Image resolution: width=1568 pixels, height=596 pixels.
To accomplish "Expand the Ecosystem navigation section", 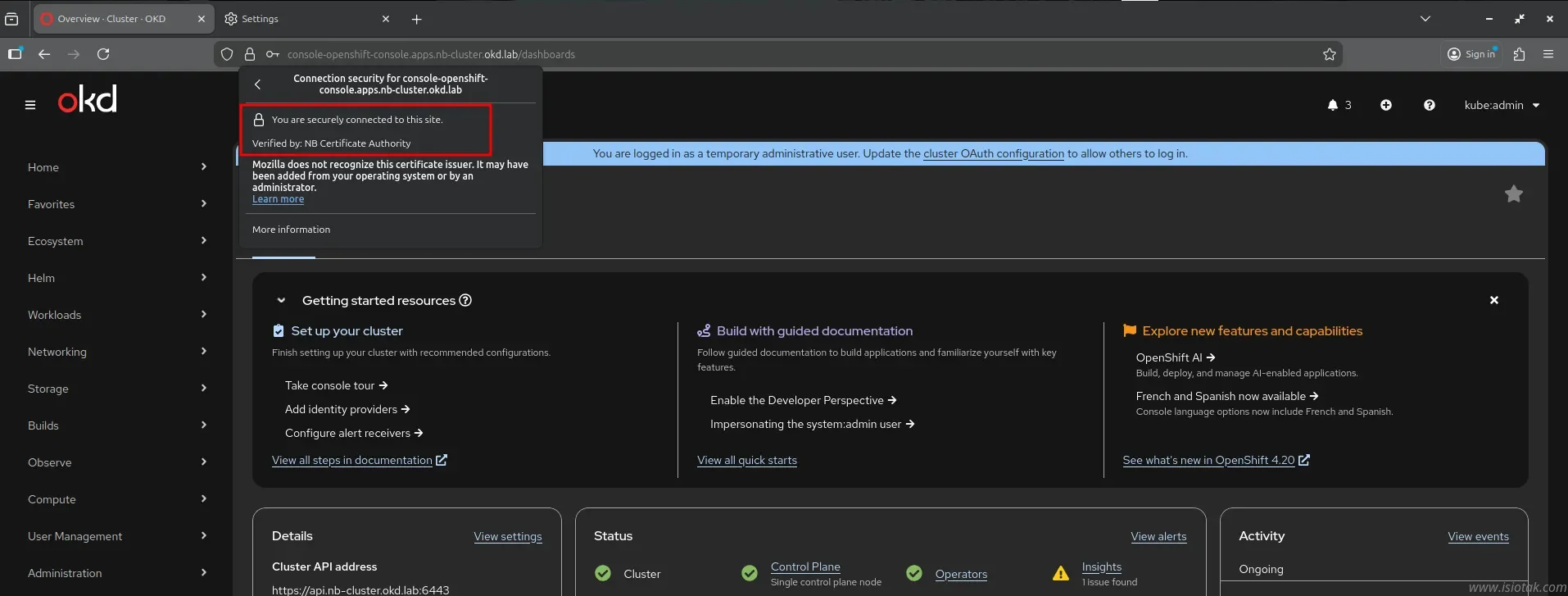I will pos(117,241).
